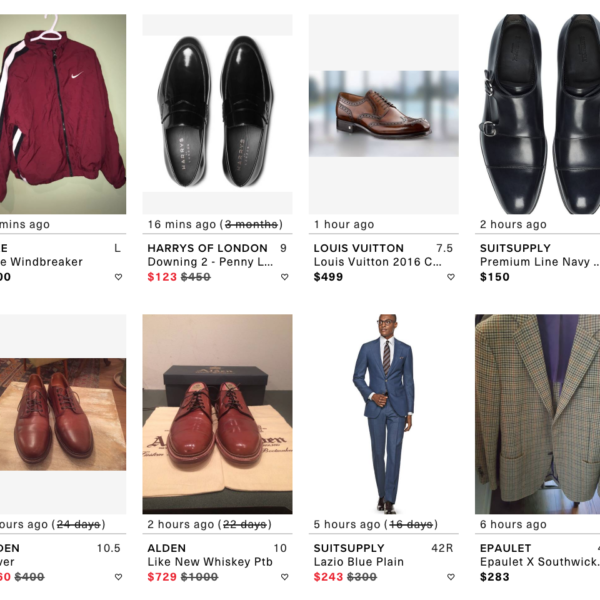Click heart icon on Harrys of London loafers
Screen dimensions: 600x600
[x=284, y=277]
